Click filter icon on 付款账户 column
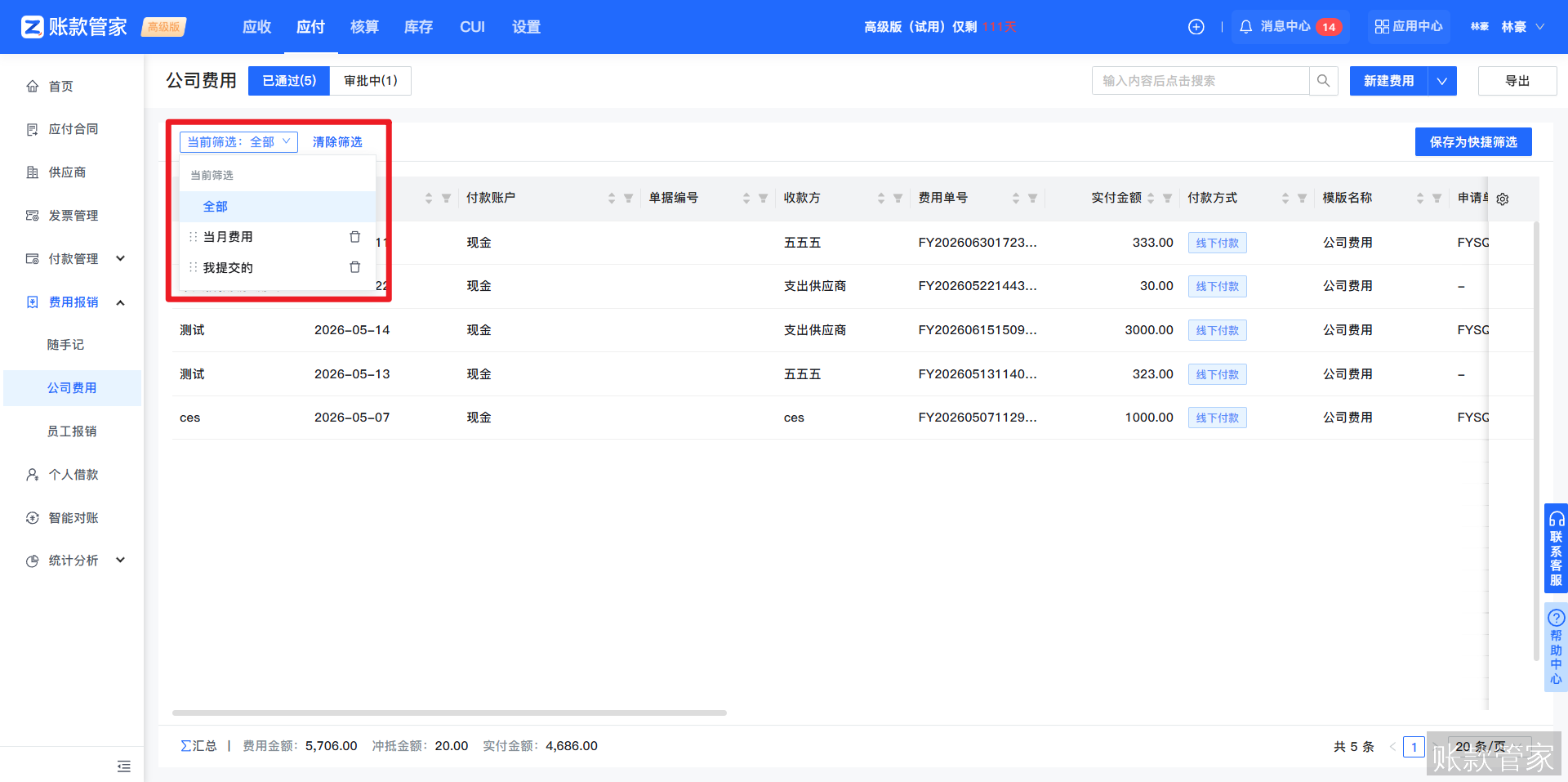Viewport: 1568px width, 782px height. click(628, 199)
